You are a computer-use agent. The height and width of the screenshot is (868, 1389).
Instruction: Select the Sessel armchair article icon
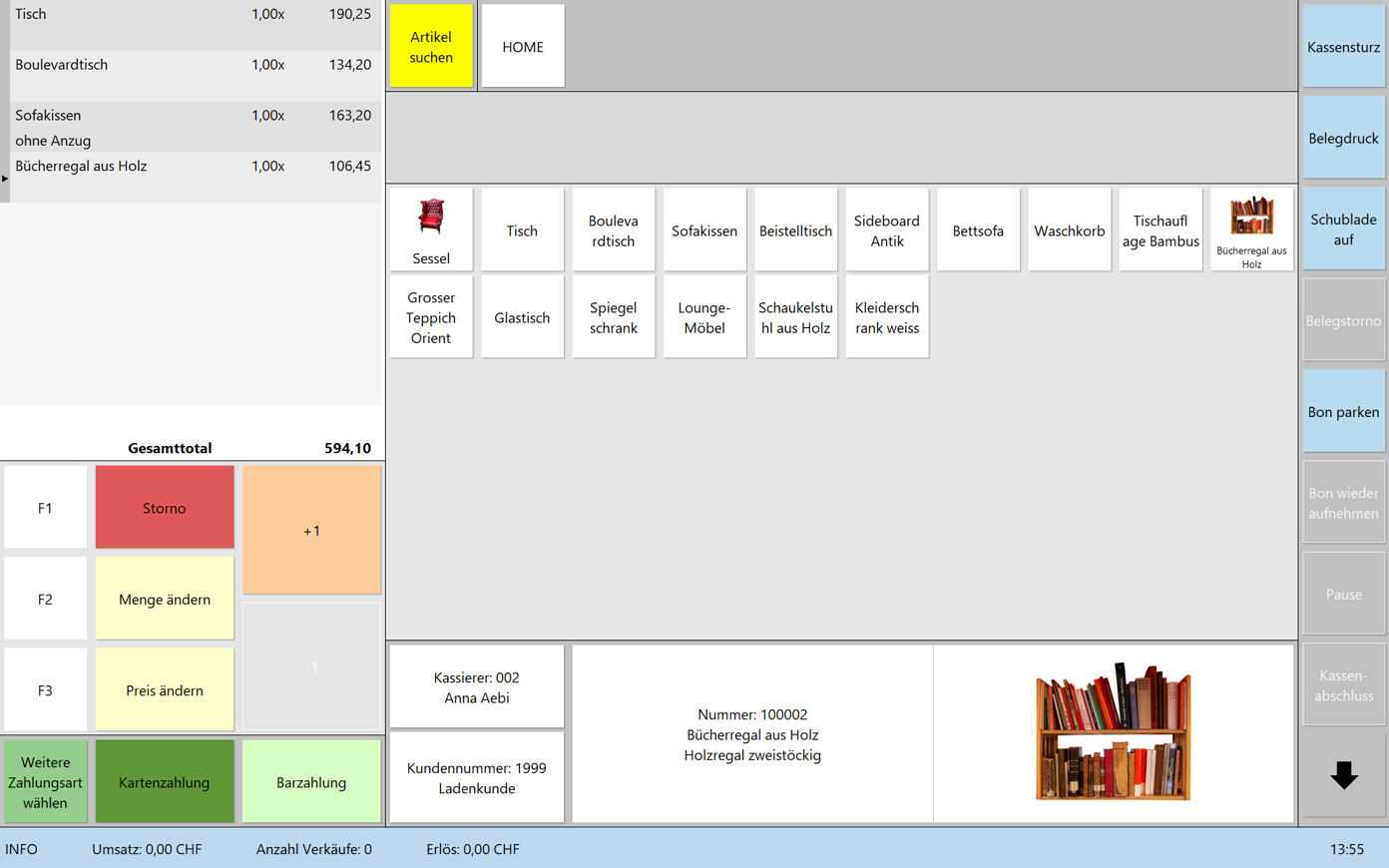(431, 229)
